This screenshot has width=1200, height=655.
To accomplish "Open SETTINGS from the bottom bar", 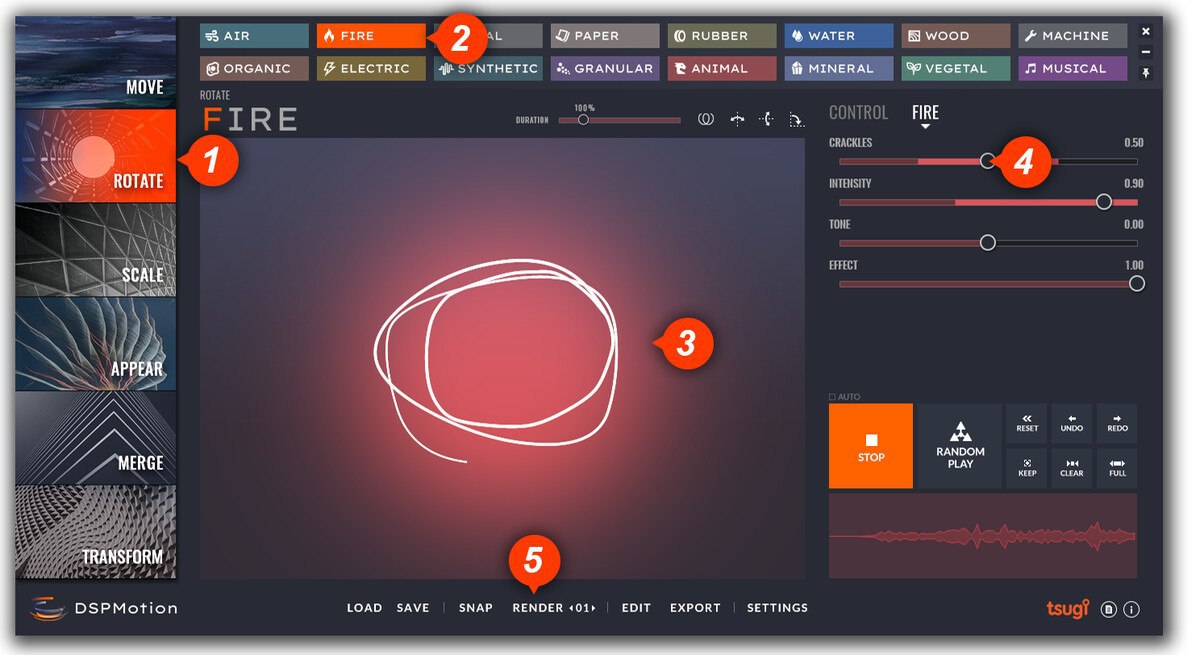I will click(x=777, y=608).
